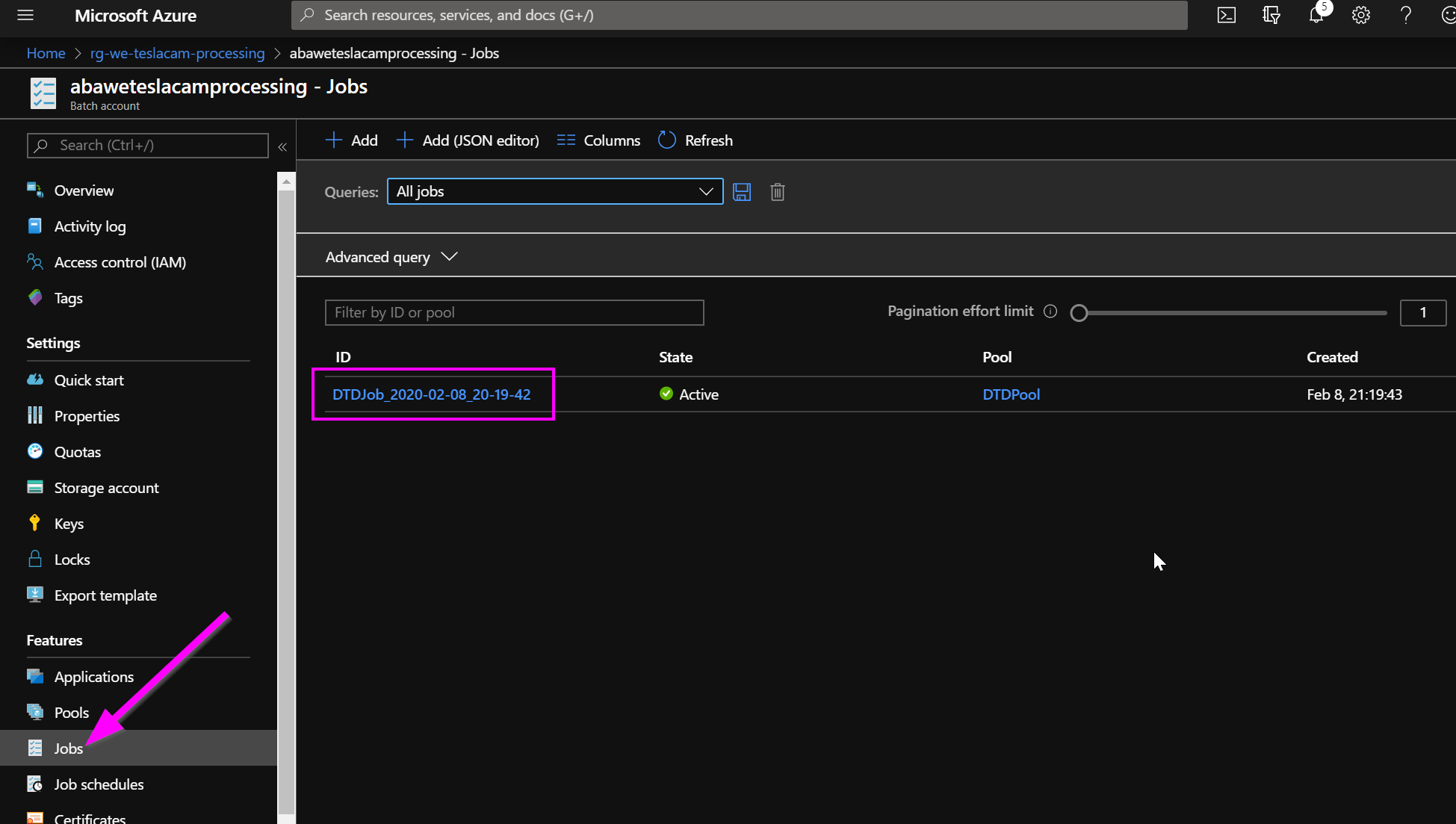This screenshot has width=1456, height=824.
Task: Open Directory and subscription filter icon
Action: pos(1271,15)
